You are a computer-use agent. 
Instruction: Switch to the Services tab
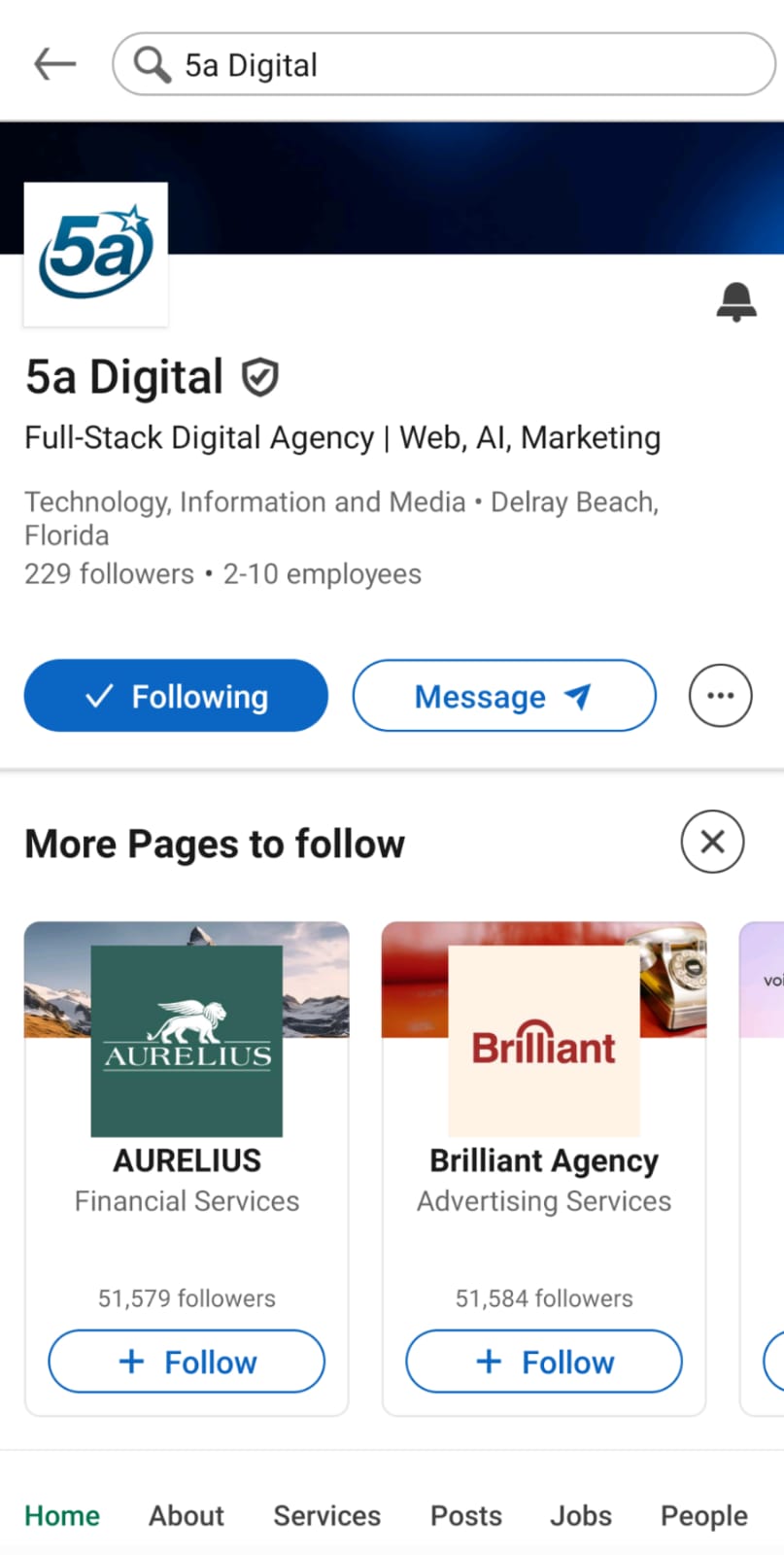click(x=327, y=1516)
